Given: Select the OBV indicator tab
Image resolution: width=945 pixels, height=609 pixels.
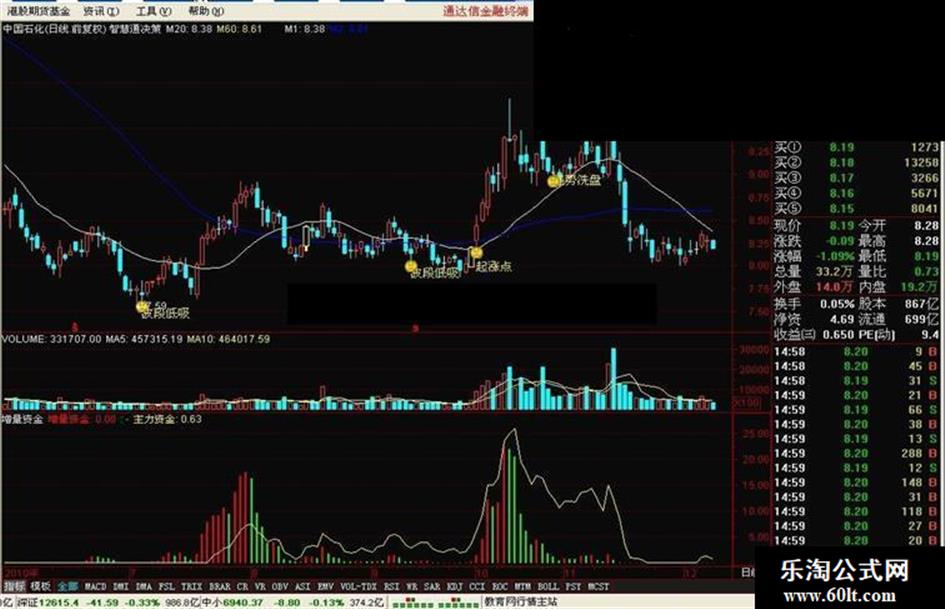Looking at the screenshot, I should point(280,586).
